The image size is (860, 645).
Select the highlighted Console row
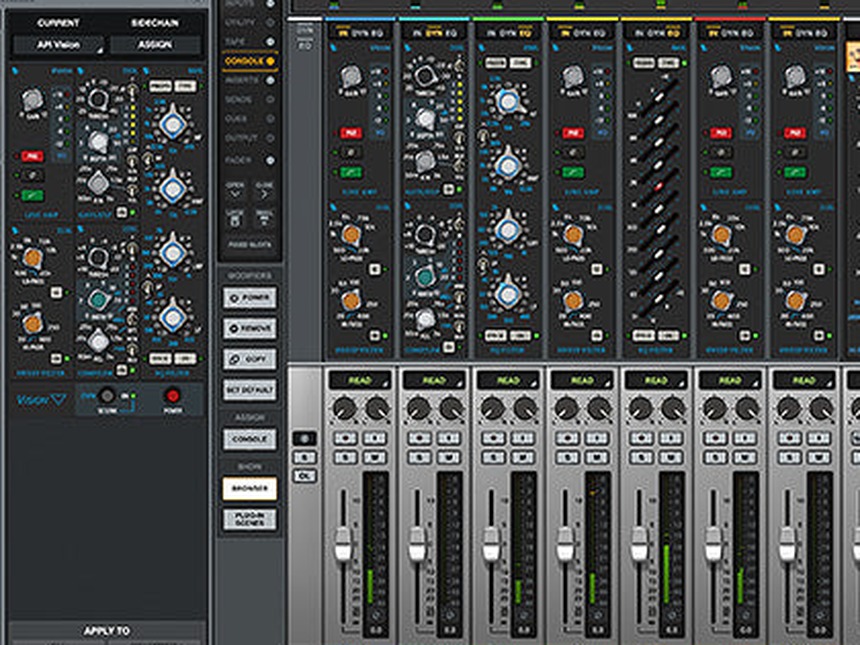click(x=250, y=61)
